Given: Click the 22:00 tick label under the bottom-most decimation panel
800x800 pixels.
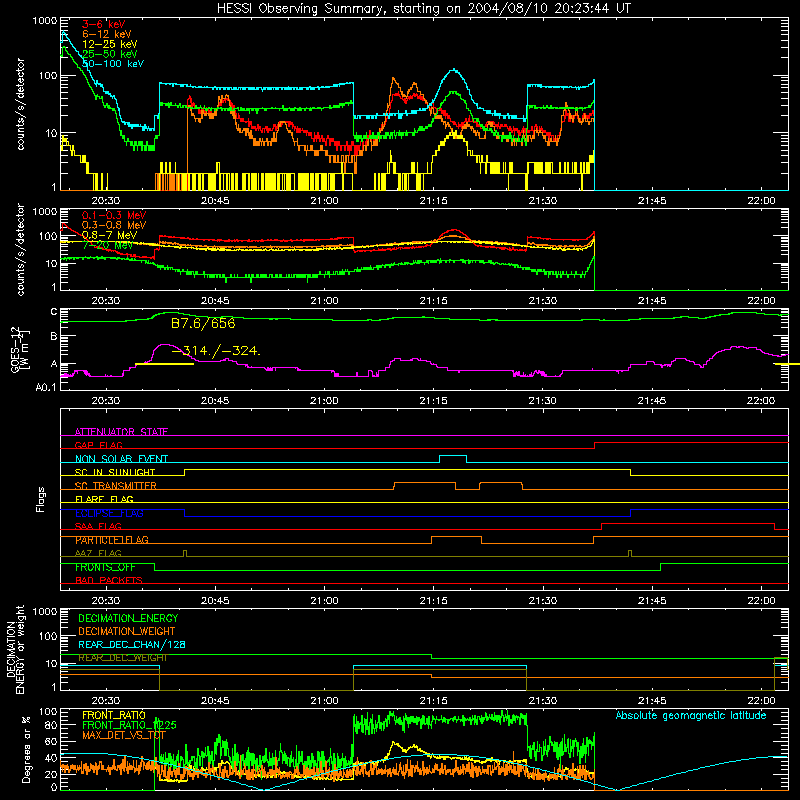Looking at the screenshot, I should click(761, 701).
